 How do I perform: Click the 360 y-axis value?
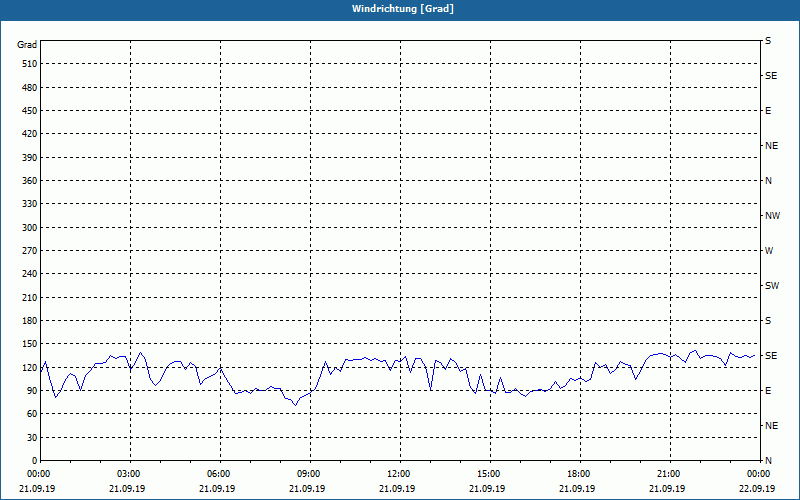(30, 181)
